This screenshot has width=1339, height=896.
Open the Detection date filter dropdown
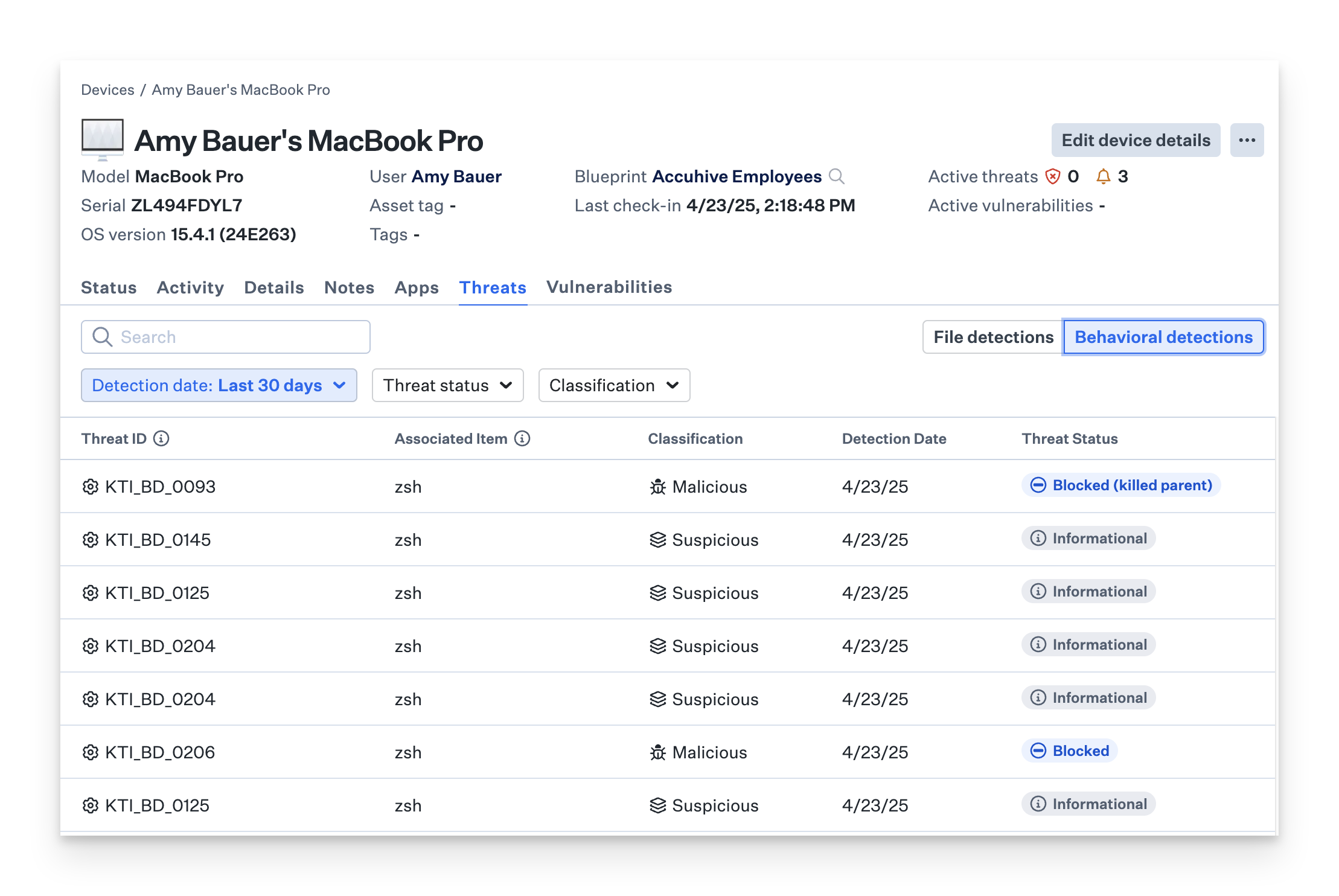(x=219, y=385)
